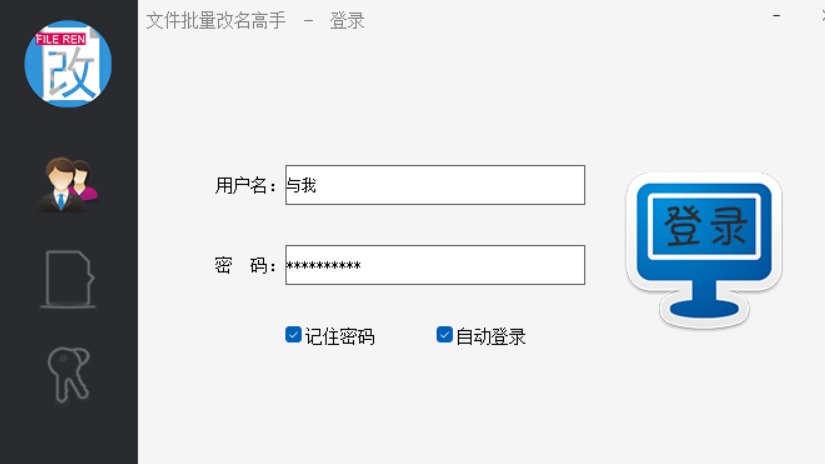Image resolution: width=825 pixels, height=464 pixels.
Task: Place cursor after 与我 username text
Action: tap(318, 185)
